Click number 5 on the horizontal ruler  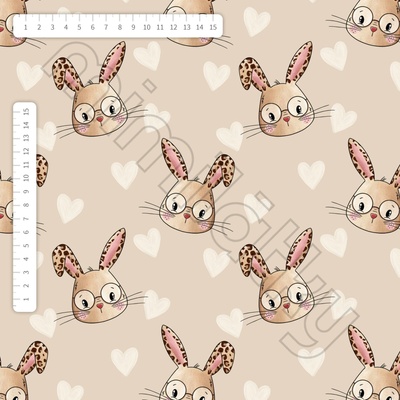click(x=79, y=28)
